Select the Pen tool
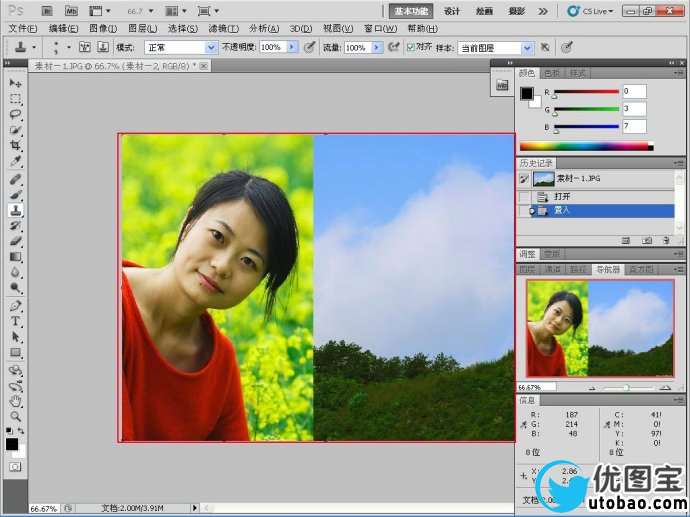This screenshot has height=517, width=690. pyautogui.click(x=15, y=305)
